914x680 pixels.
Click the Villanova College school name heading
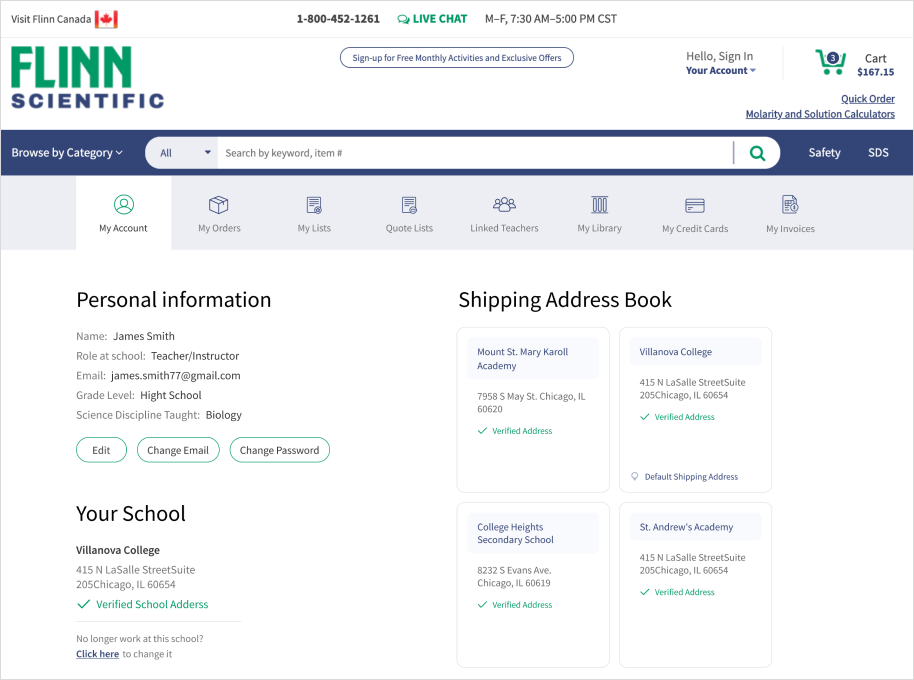pos(118,550)
